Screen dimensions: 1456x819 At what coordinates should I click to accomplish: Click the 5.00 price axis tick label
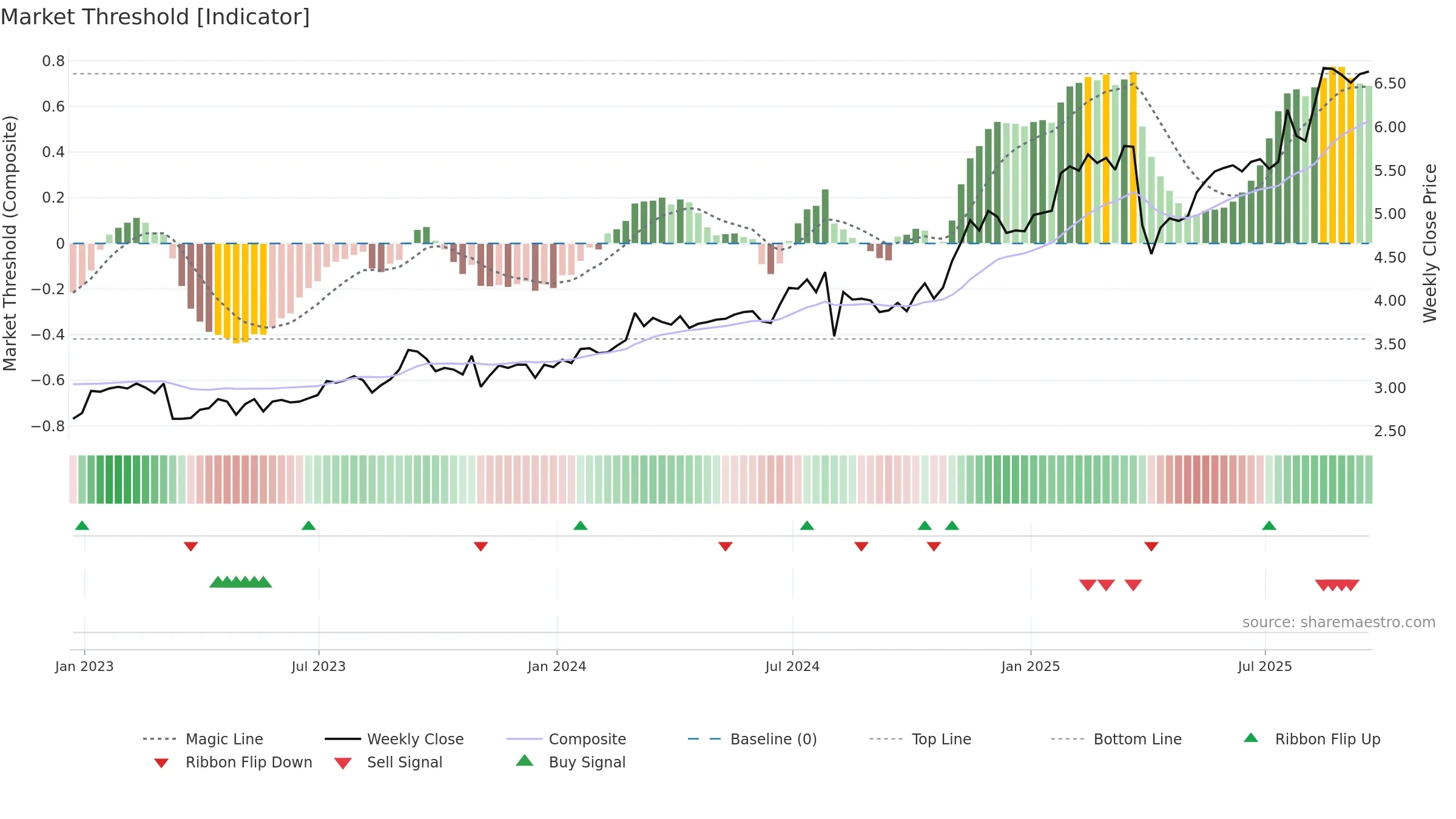tap(1390, 214)
